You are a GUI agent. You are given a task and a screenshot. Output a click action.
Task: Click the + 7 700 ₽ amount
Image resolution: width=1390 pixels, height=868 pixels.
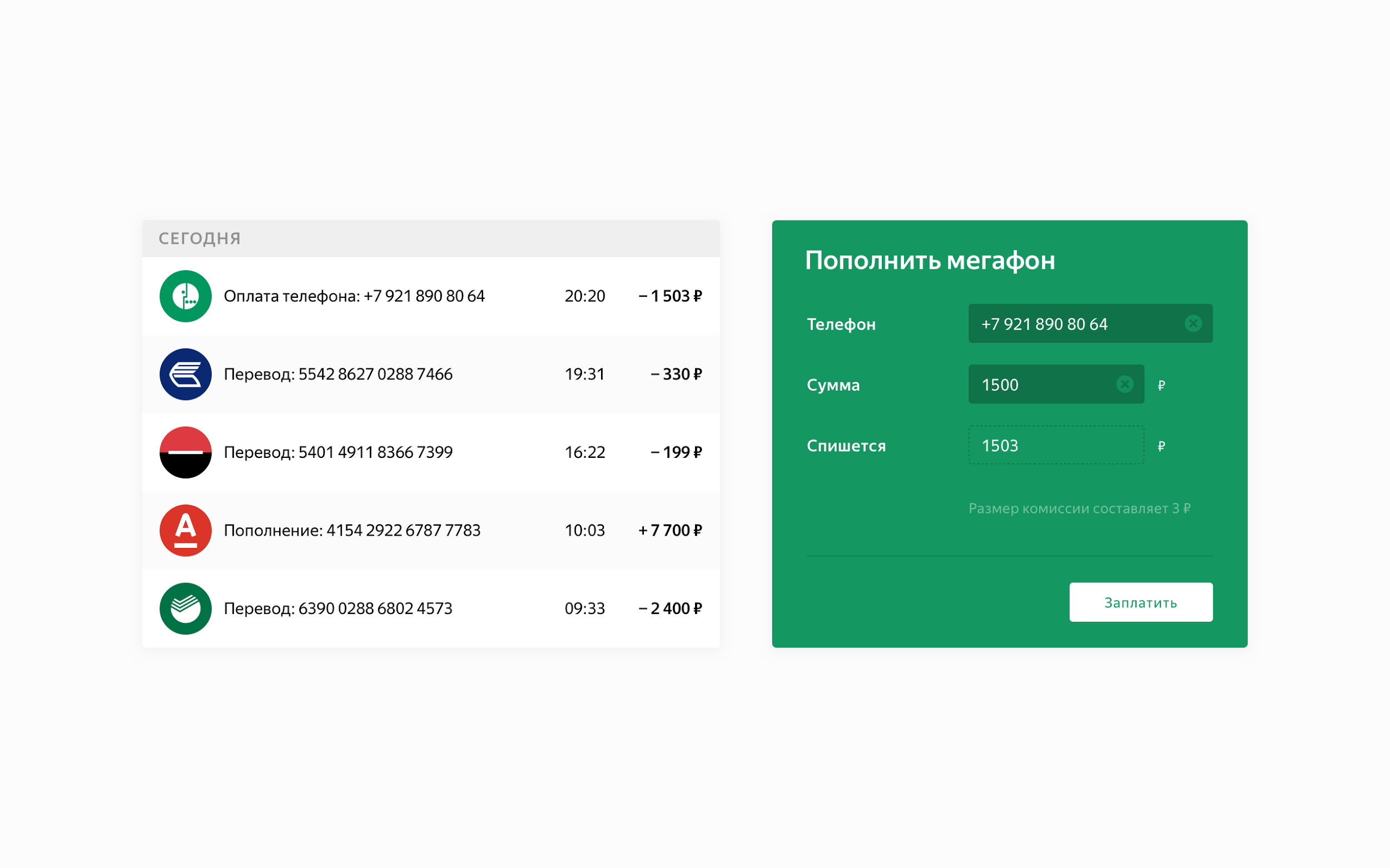click(x=670, y=531)
